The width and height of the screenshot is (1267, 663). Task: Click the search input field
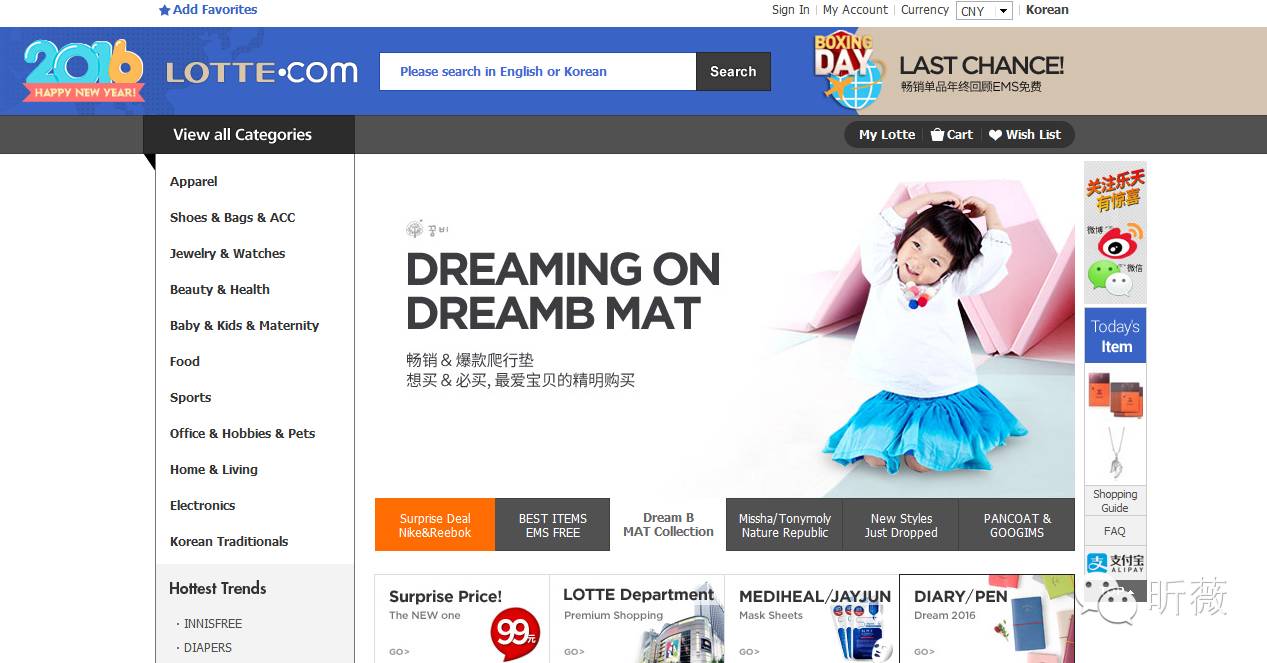pos(538,72)
